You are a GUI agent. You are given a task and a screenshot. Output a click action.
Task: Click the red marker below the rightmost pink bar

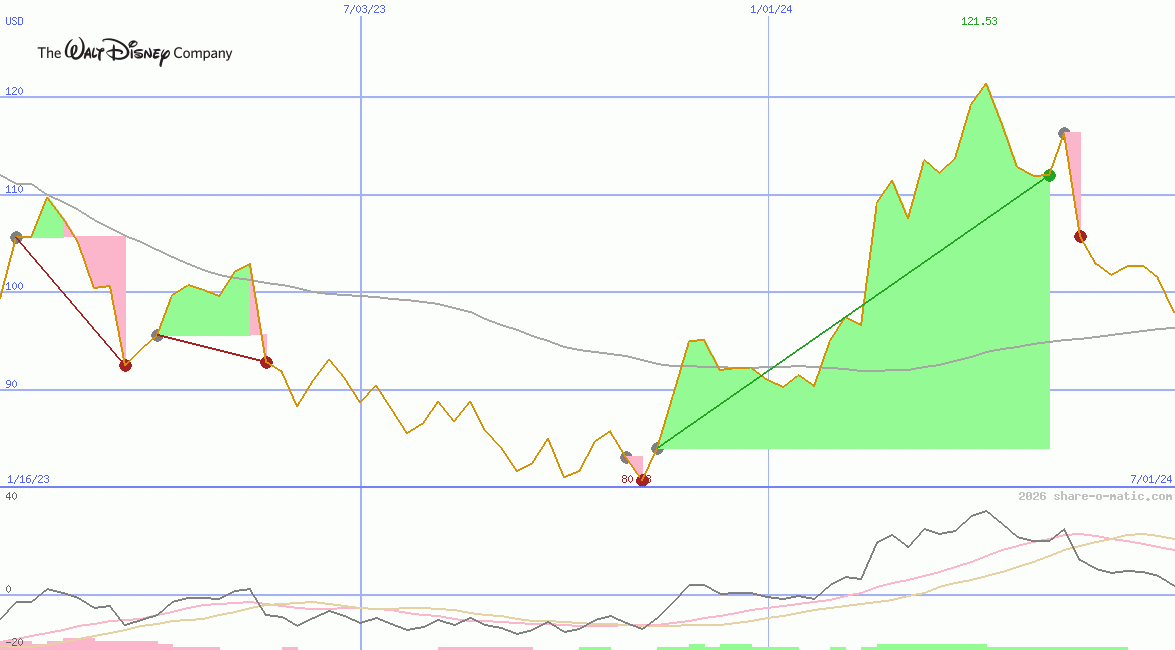1080,236
